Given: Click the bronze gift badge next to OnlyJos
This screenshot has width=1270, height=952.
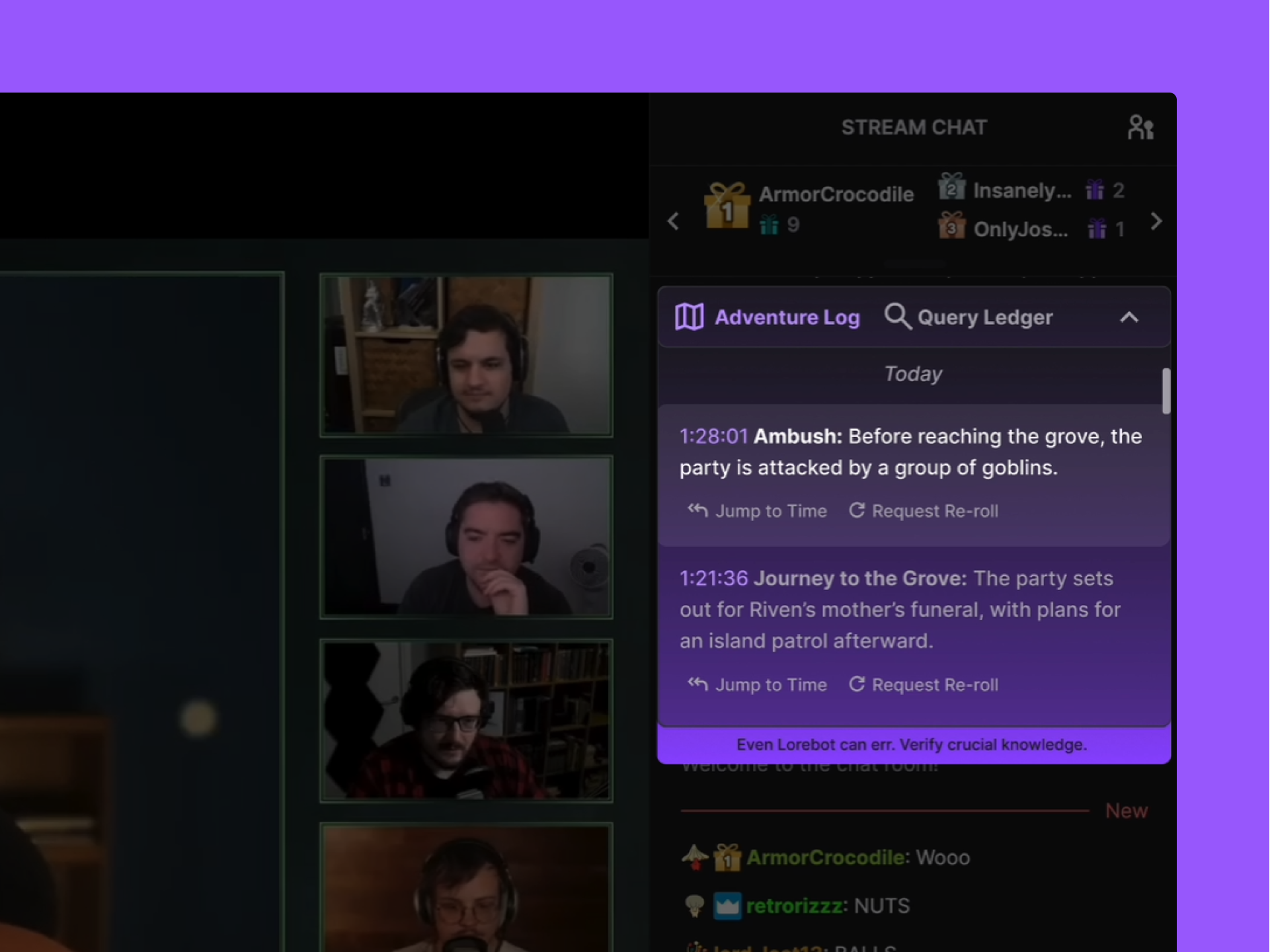Looking at the screenshot, I should coord(951,227).
